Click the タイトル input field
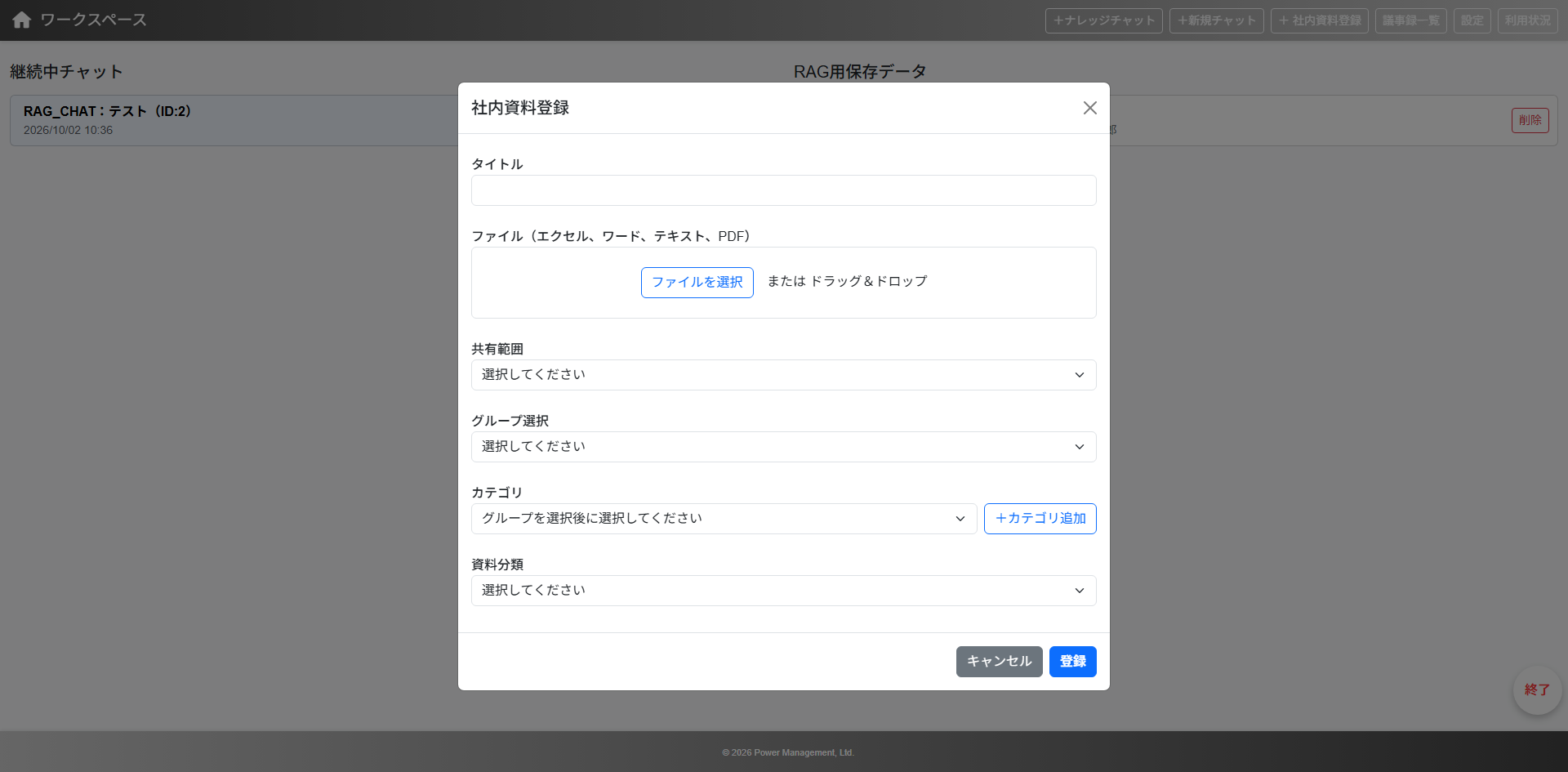Viewport: 1568px width, 772px height. tap(783, 190)
